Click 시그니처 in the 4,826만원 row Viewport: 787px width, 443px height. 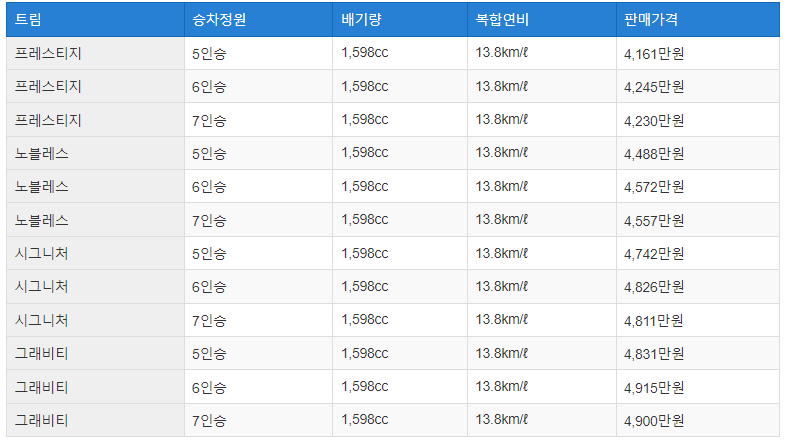41,286
